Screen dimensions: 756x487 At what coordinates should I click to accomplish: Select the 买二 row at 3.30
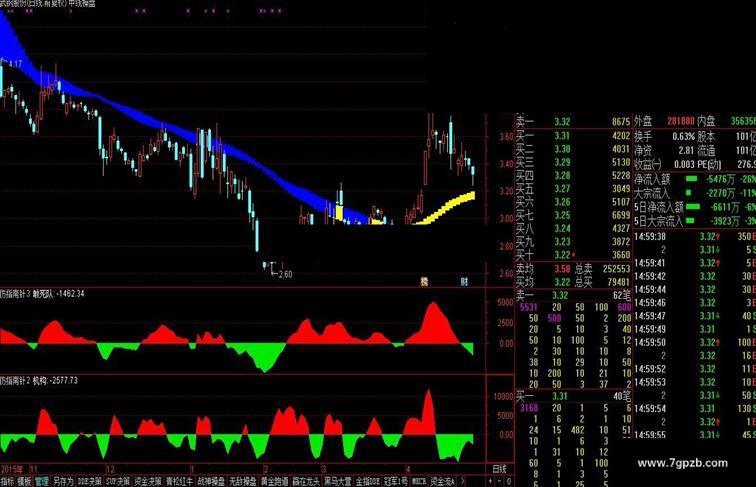point(573,149)
